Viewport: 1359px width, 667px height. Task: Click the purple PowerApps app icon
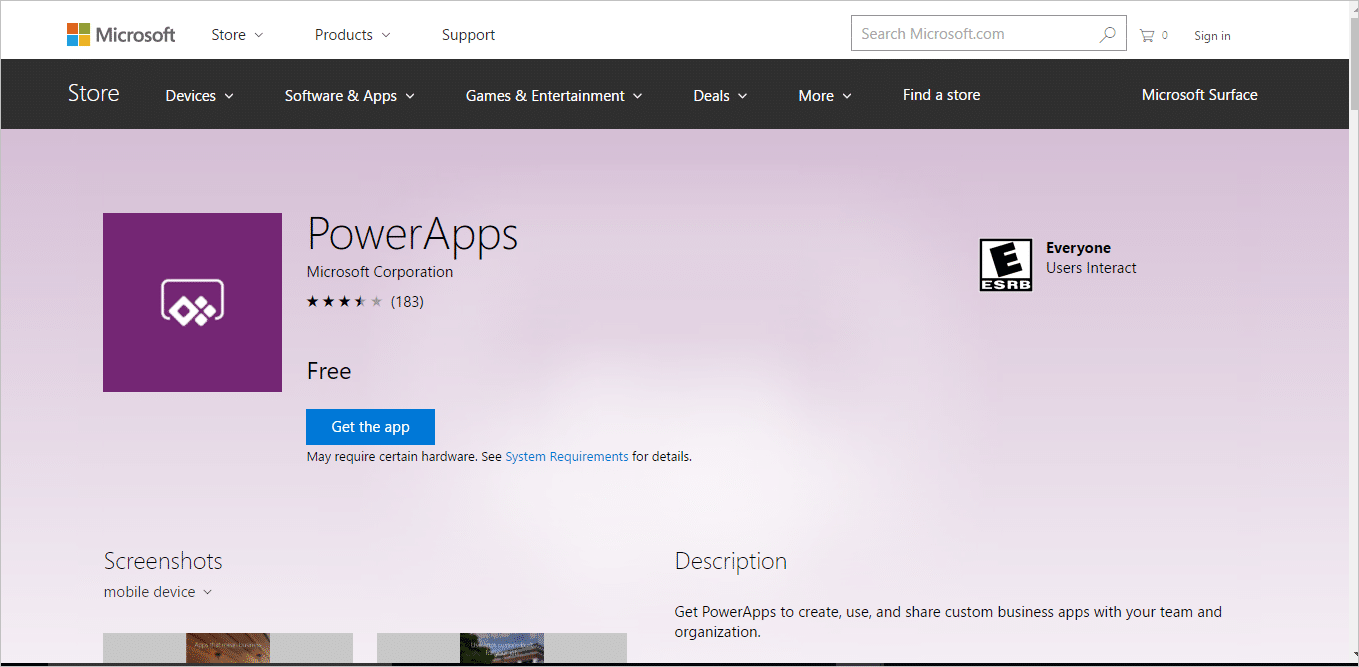[192, 302]
